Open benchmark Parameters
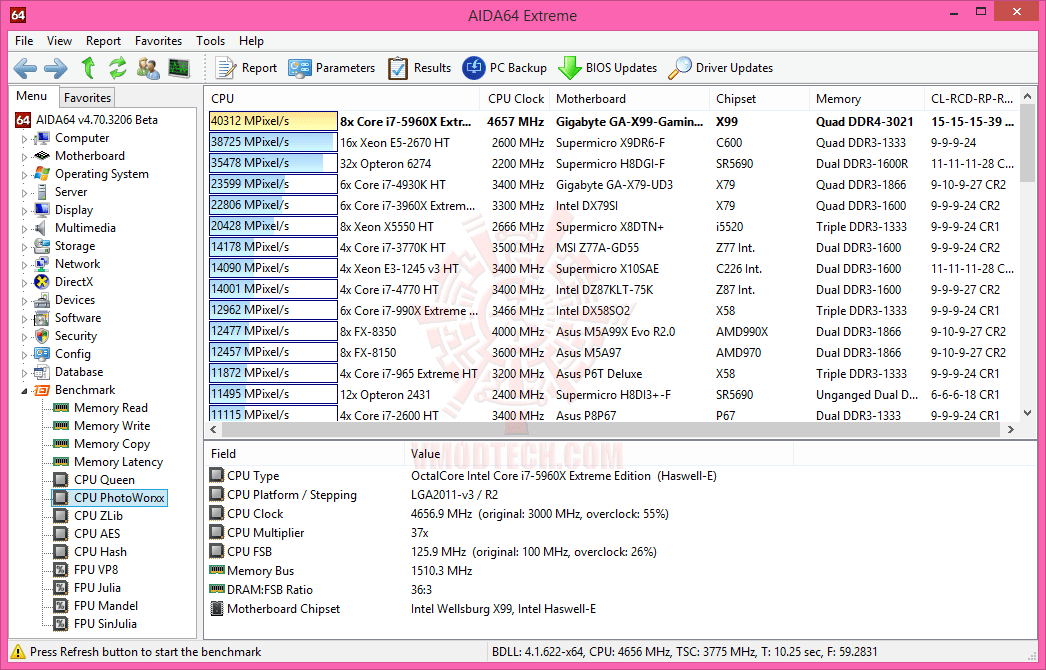 (x=332, y=67)
